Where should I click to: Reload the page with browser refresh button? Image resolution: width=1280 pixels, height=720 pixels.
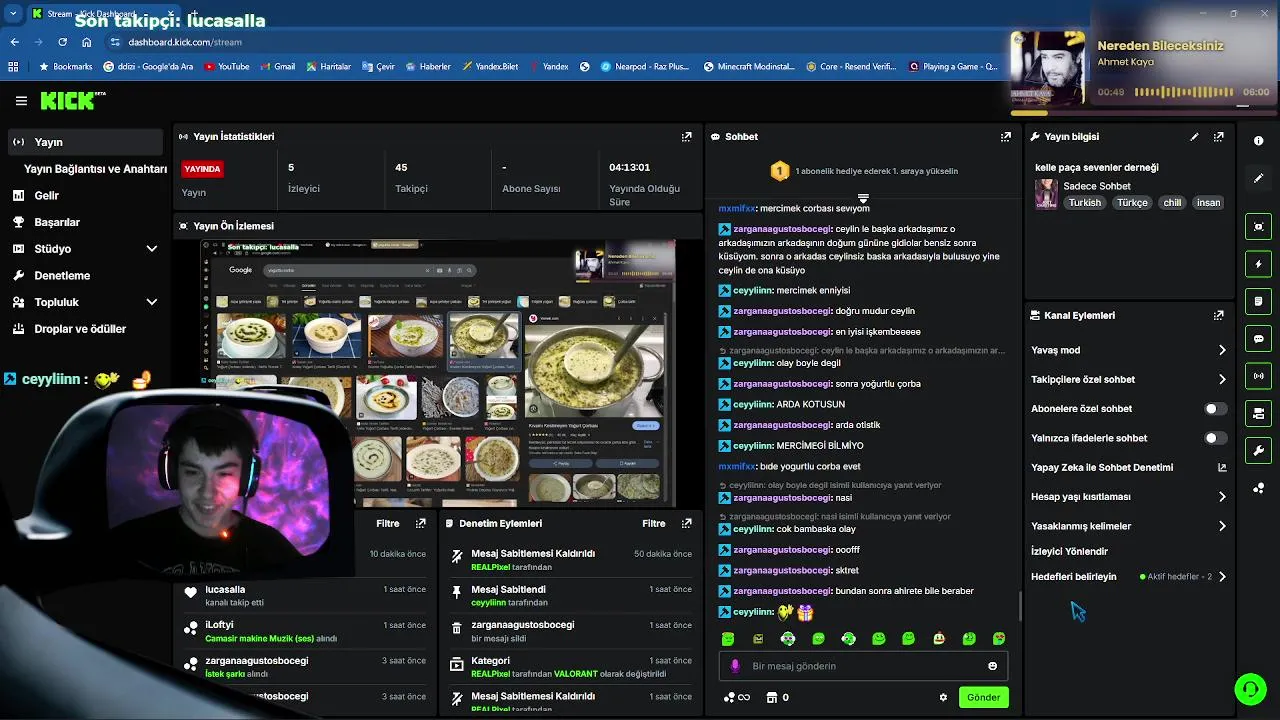[62, 42]
